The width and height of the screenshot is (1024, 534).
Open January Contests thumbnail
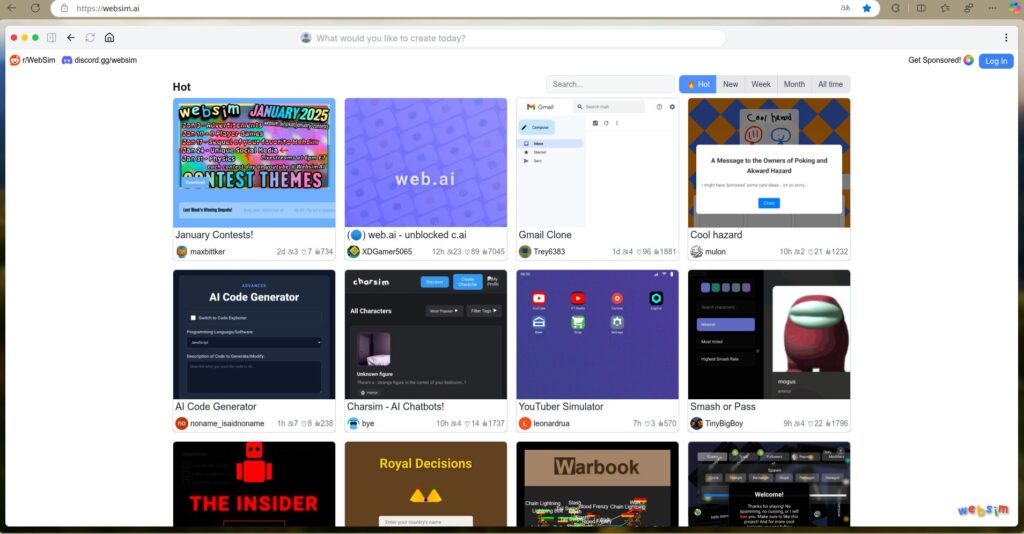point(254,163)
